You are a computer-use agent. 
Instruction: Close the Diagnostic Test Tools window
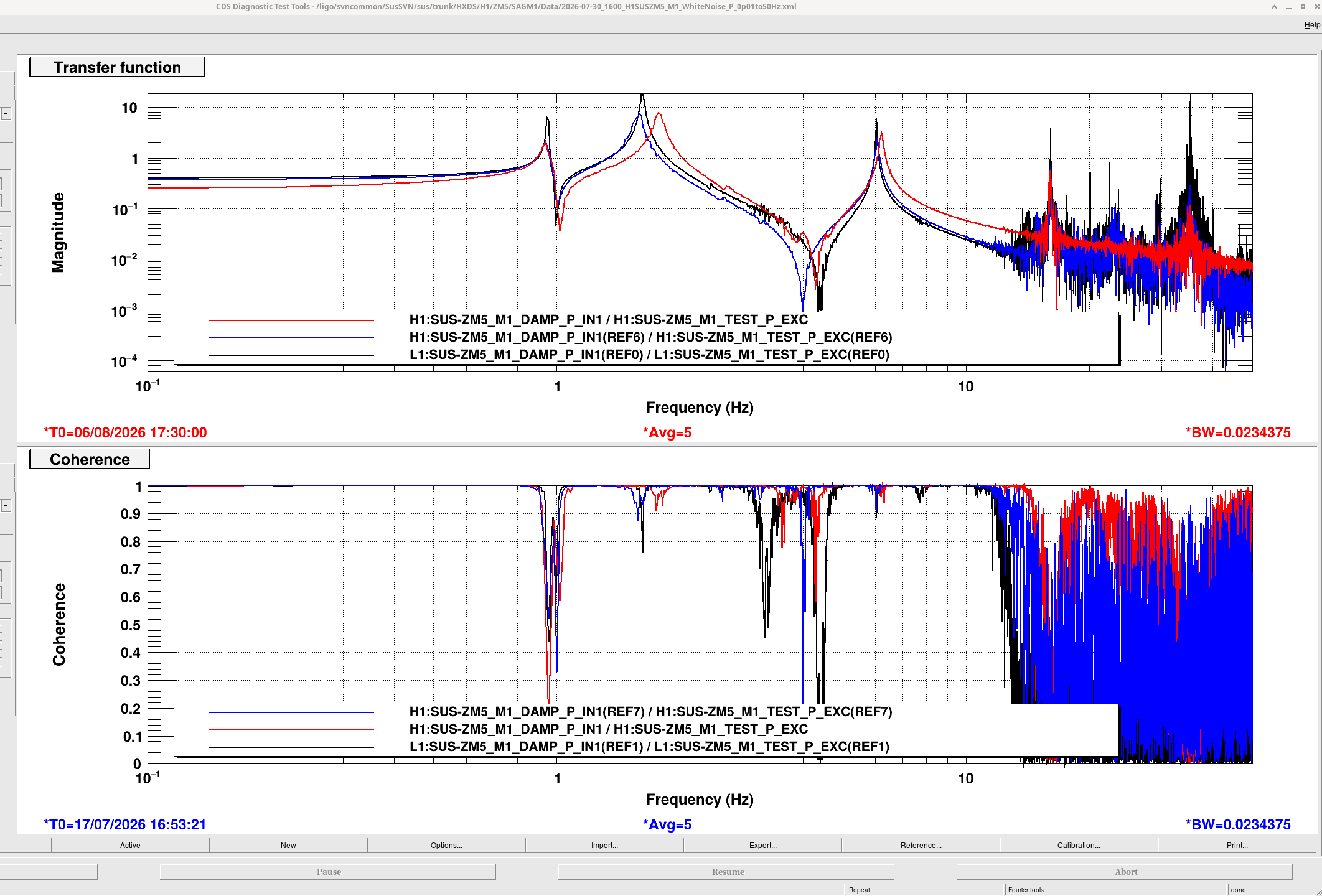pos(1316,7)
